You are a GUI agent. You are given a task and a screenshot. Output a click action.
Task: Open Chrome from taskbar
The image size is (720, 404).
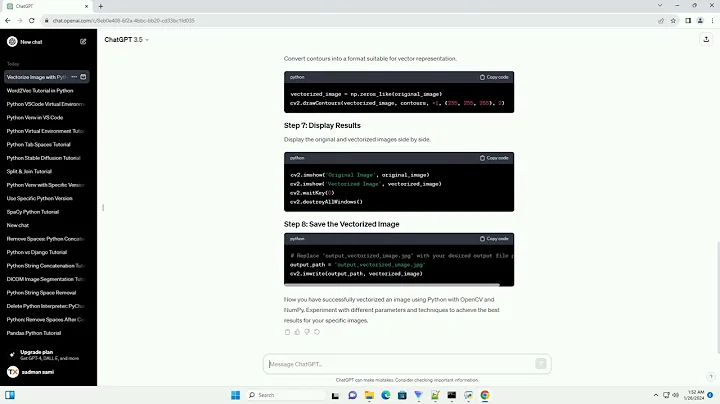(x=485, y=395)
